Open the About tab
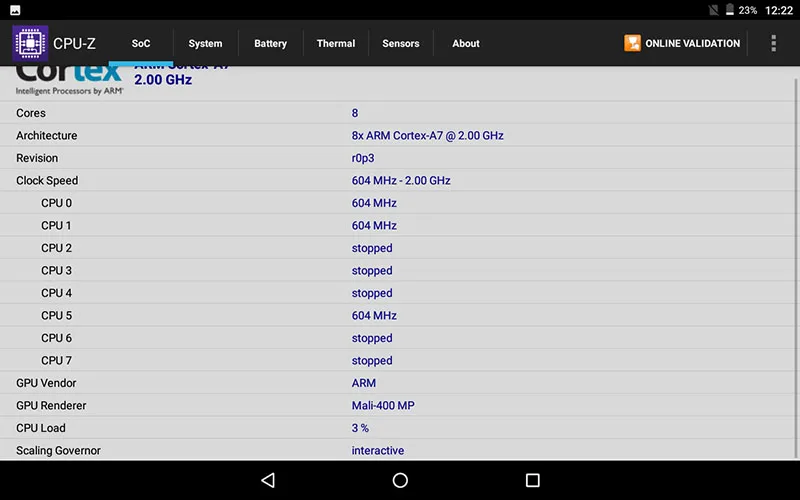The width and height of the screenshot is (800, 500). click(x=465, y=43)
